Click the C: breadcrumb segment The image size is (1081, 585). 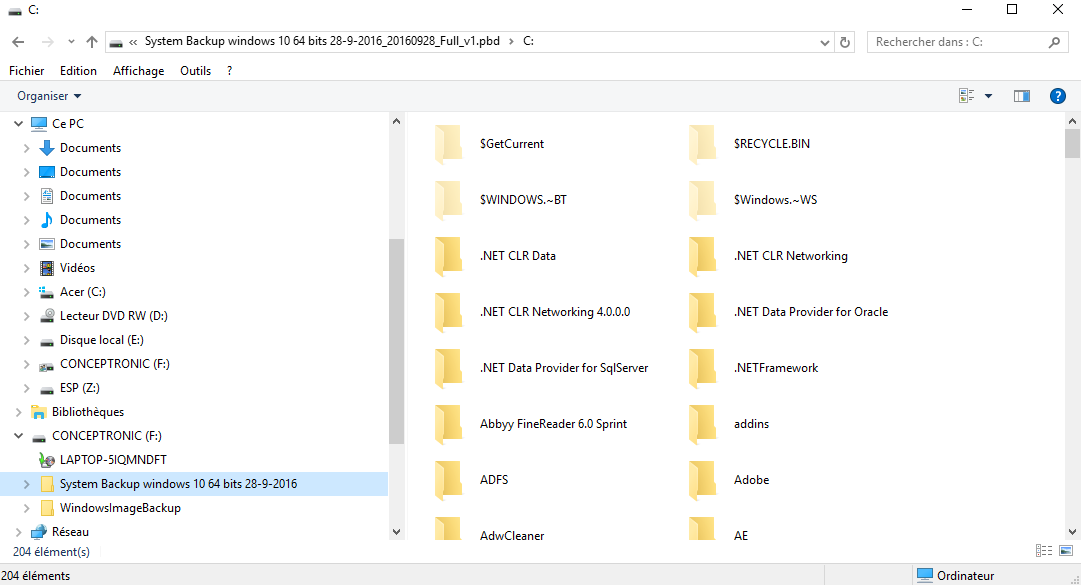point(528,41)
